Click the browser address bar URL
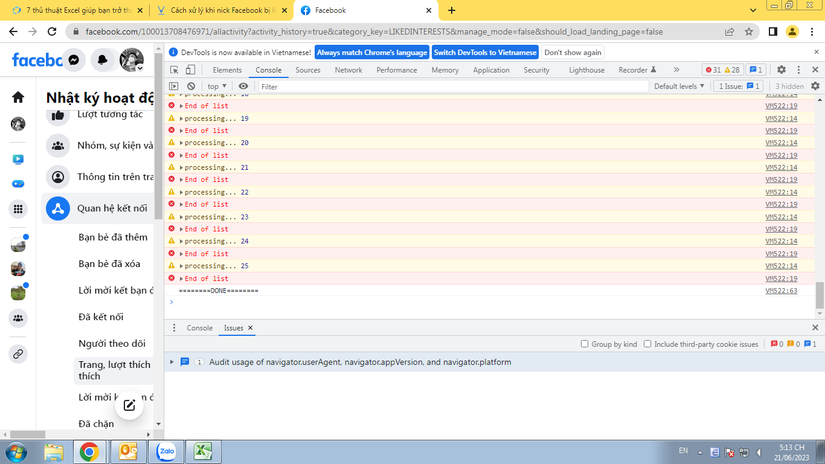This screenshot has height=464, width=825. (x=374, y=32)
